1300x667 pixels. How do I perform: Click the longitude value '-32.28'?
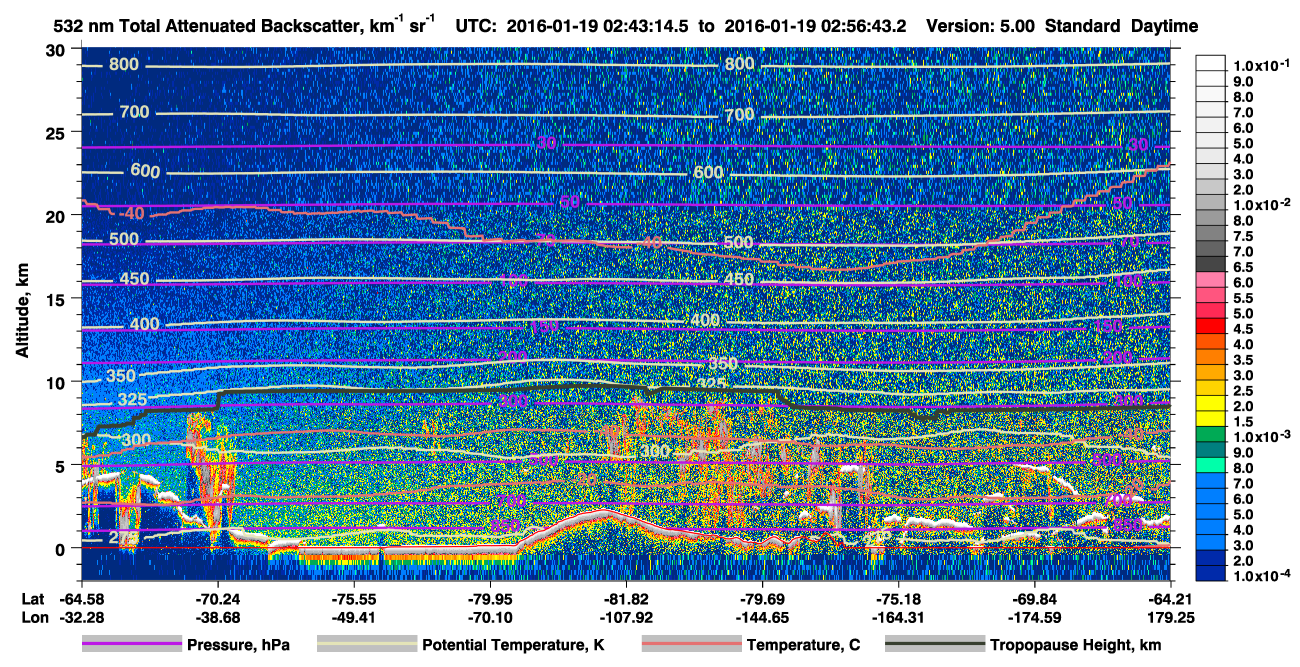(x=81, y=618)
